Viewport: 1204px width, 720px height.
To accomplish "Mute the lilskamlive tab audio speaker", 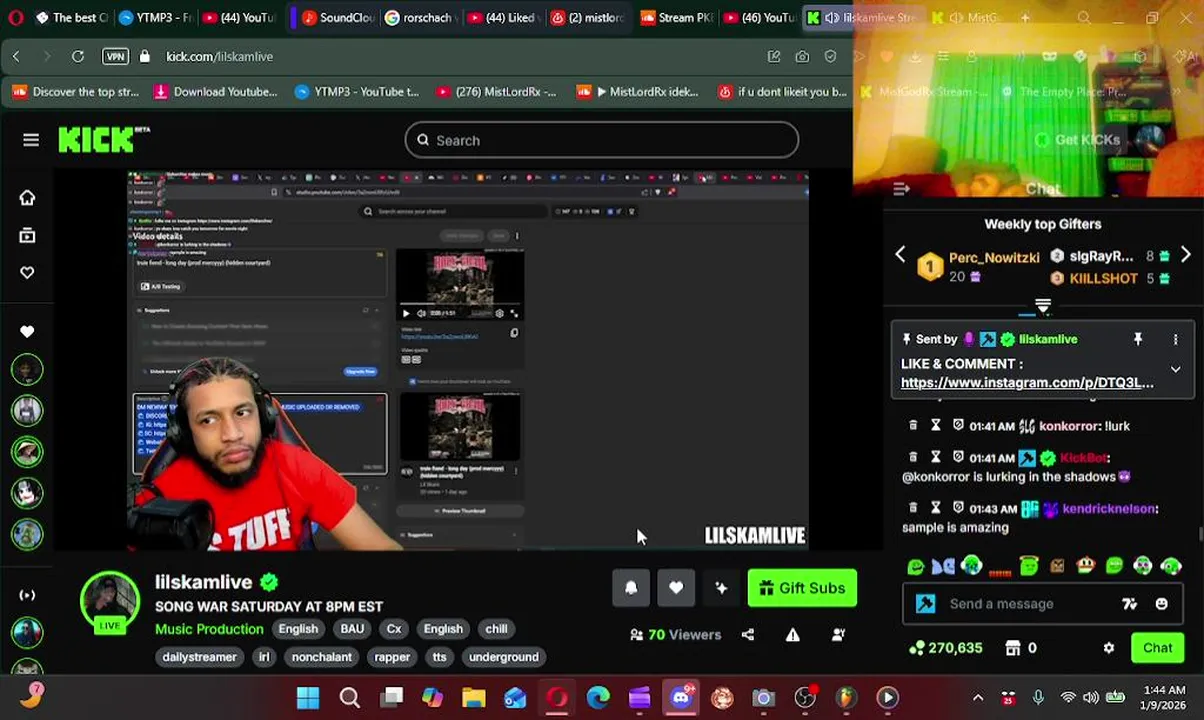I will 830,17.
